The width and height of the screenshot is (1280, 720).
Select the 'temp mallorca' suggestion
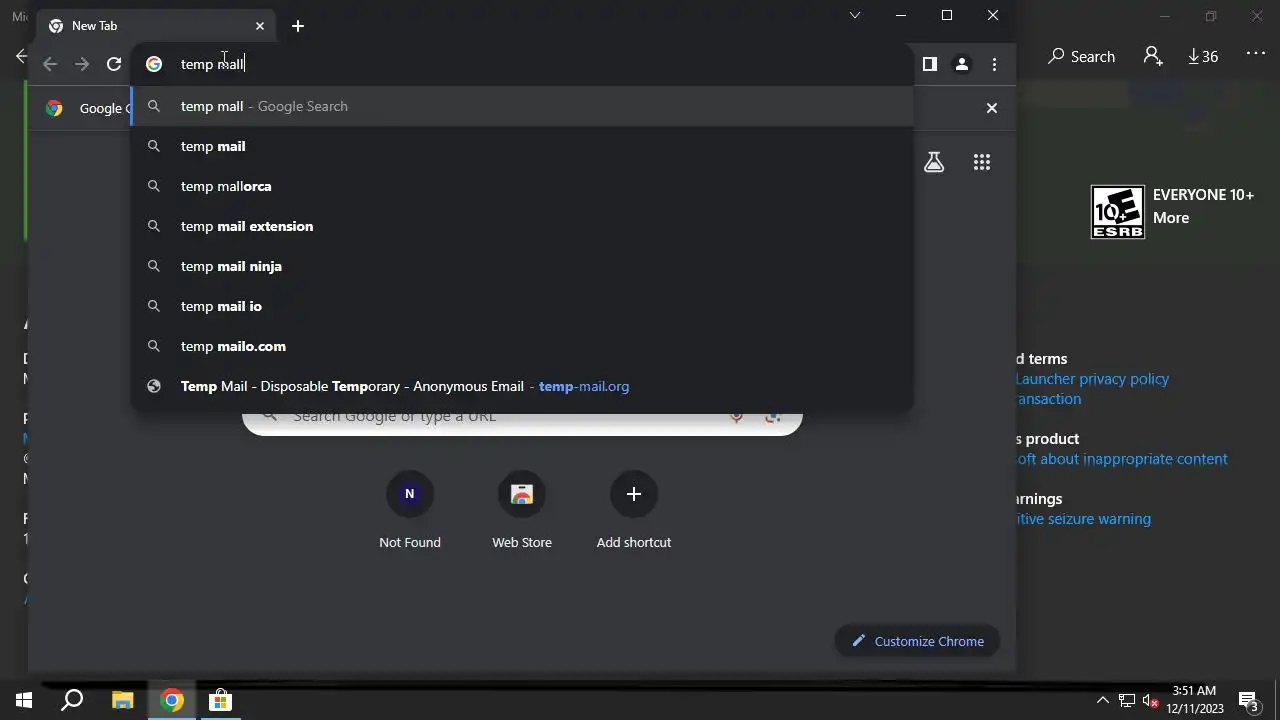tap(522, 186)
